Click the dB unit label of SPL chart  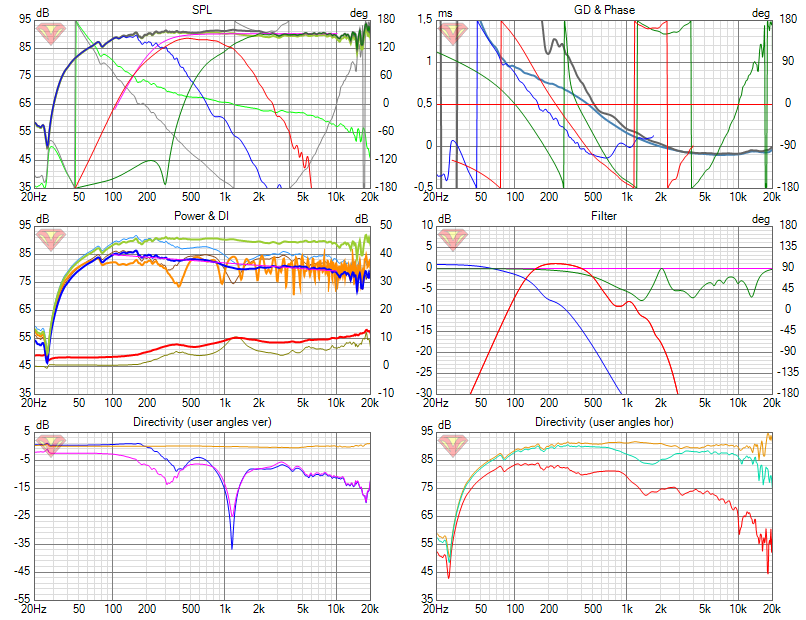coord(43,13)
